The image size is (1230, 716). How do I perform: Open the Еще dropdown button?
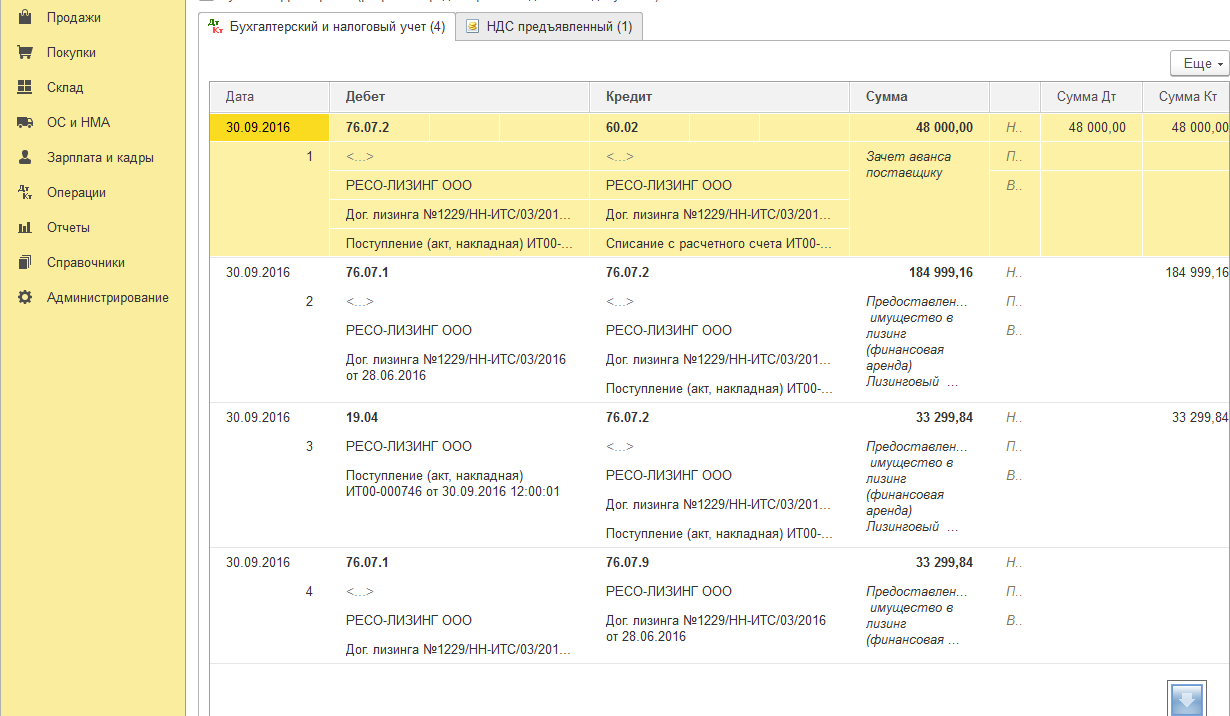[1199, 63]
